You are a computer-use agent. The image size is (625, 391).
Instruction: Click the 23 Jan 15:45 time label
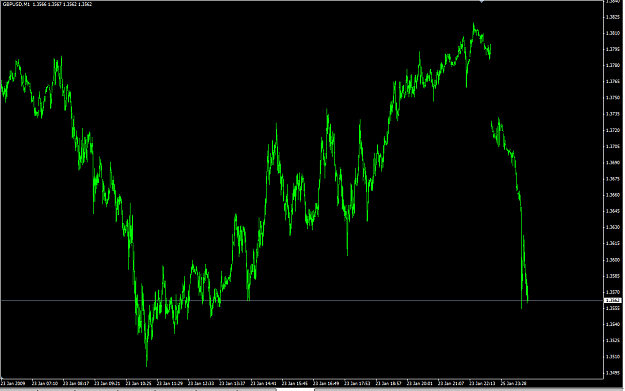coord(295,383)
